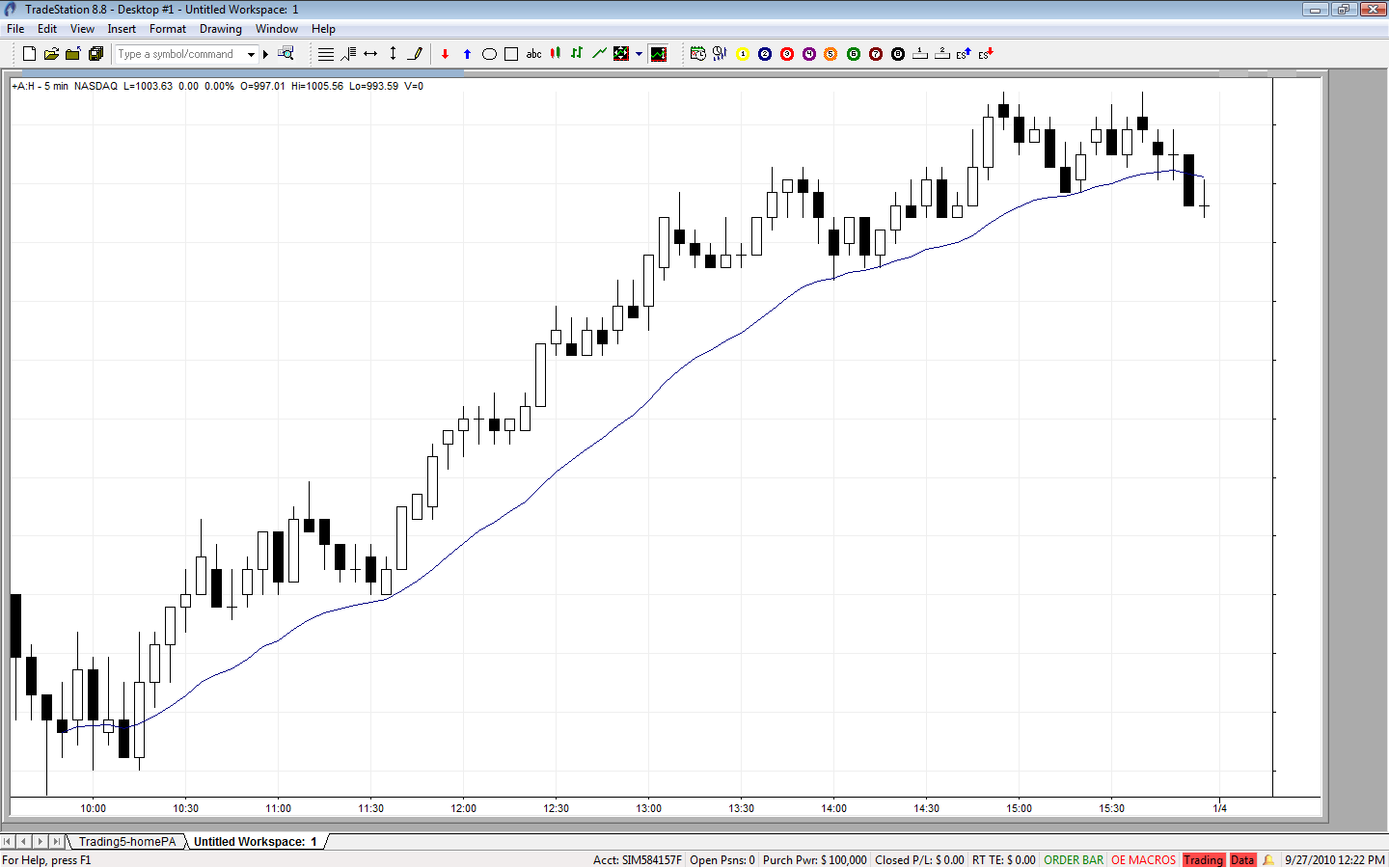Viewport: 1389px width, 868px height.
Task: Open the Format menu
Action: [x=168, y=29]
